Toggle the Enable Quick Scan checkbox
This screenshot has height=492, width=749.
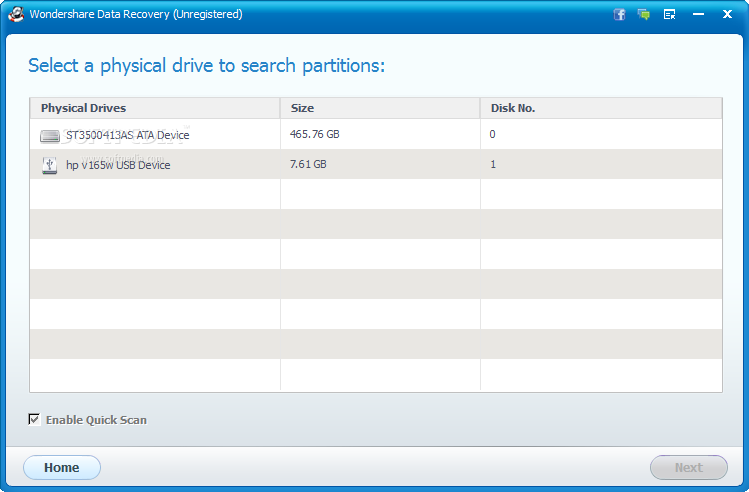tap(34, 419)
